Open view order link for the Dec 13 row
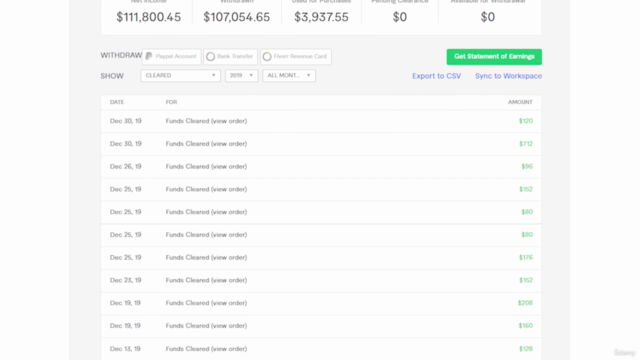This screenshot has height=360, width=640. [x=229, y=349]
